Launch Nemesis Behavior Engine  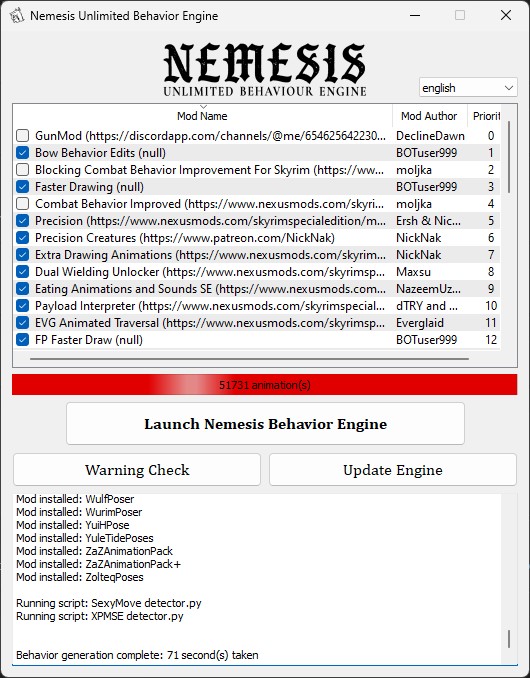pyautogui.click(x=265, y=424)
